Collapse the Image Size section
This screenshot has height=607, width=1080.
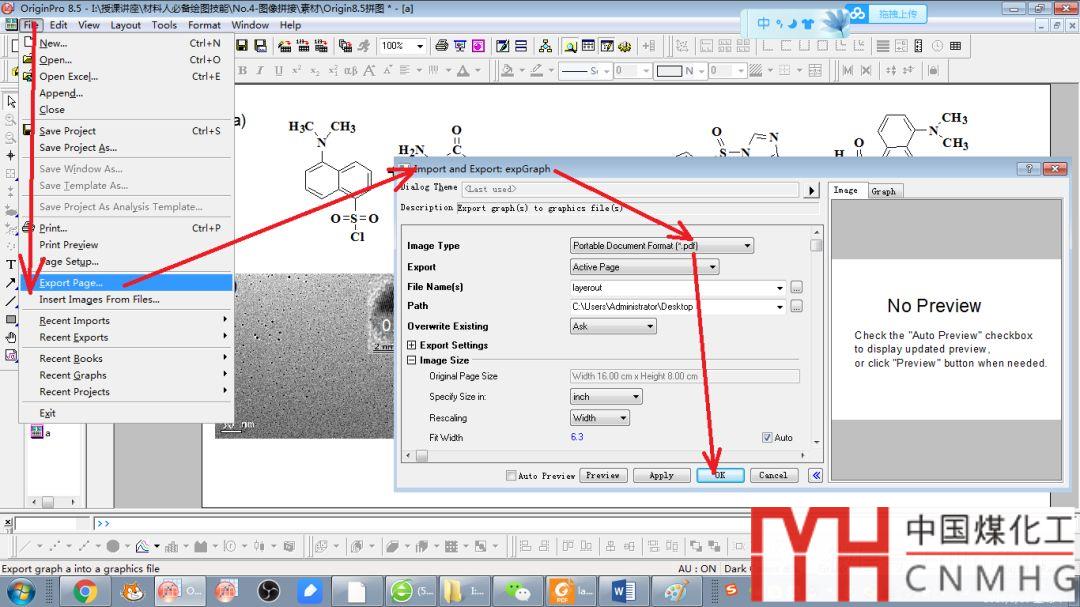(x=412, y=361)
